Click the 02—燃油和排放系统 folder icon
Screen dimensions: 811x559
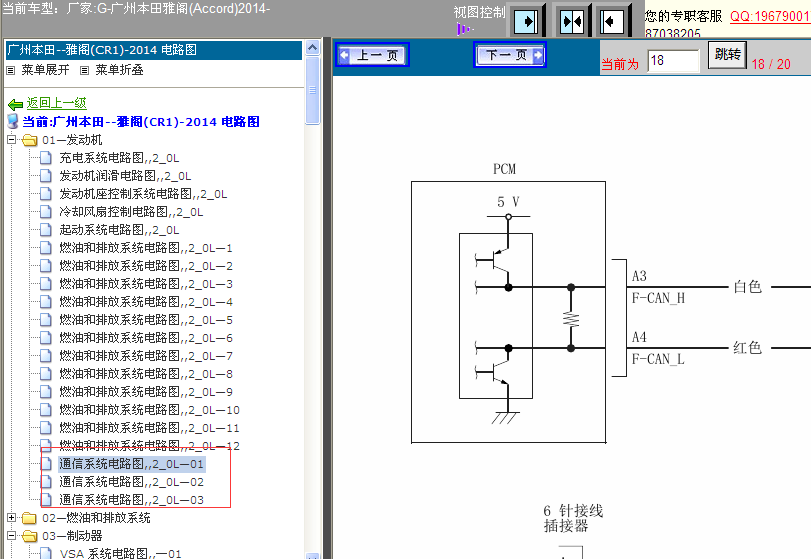pos(30,518)
